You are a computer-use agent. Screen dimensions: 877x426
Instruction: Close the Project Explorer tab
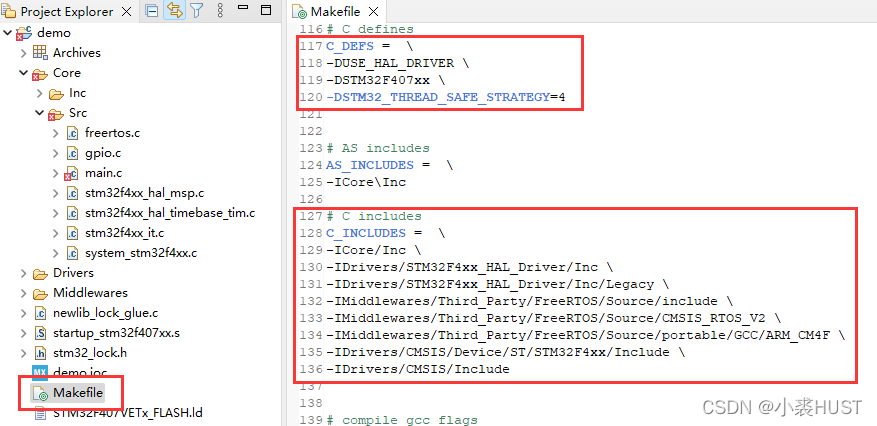point(126,12)
